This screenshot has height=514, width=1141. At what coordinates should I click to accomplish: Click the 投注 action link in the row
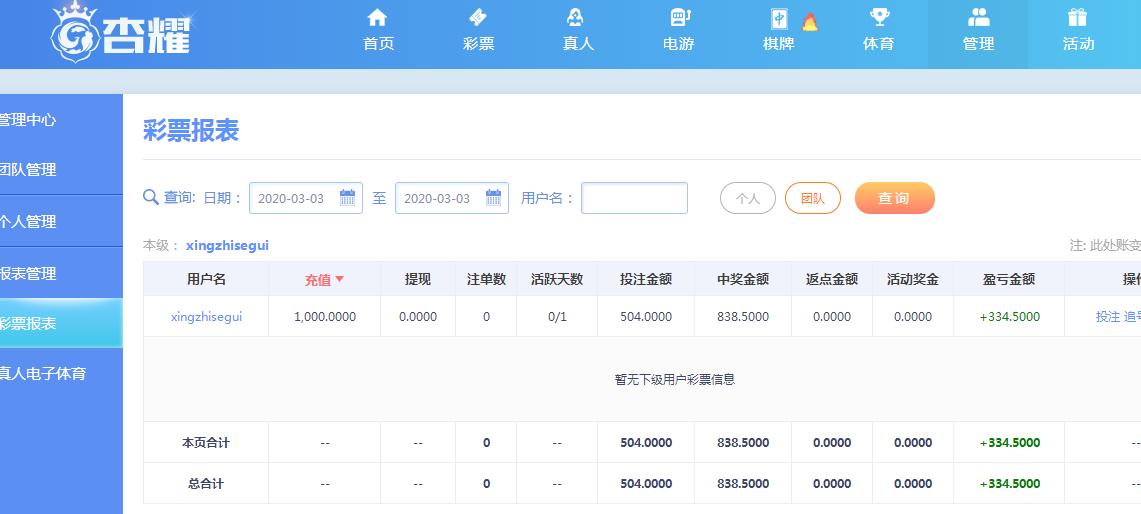pos(1108,317)
